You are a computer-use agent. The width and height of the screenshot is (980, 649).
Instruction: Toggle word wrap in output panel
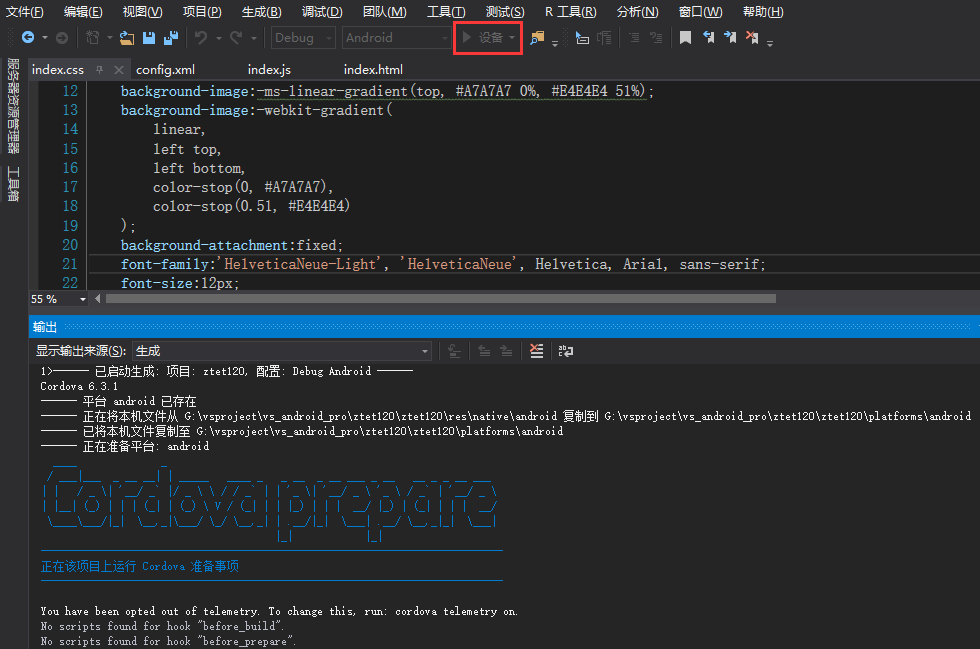[x=566, y=351]
